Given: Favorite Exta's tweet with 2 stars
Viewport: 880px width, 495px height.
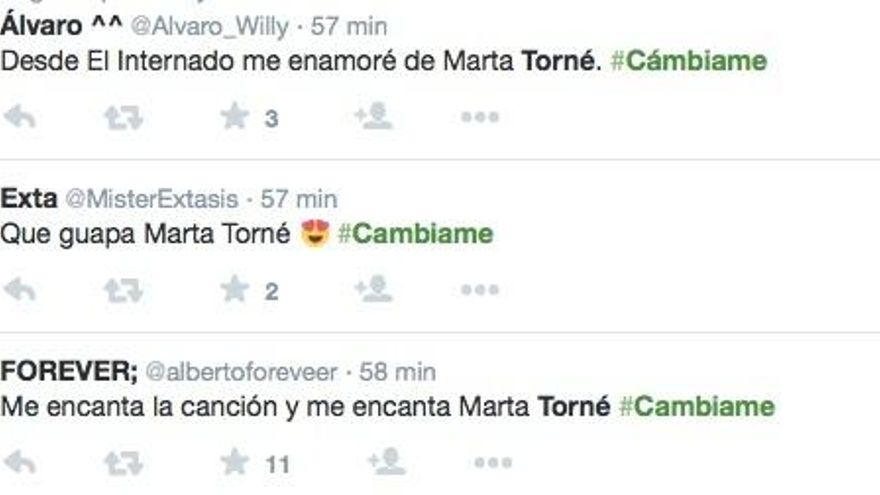Looking at the screenshot, I should click(235, 291).
